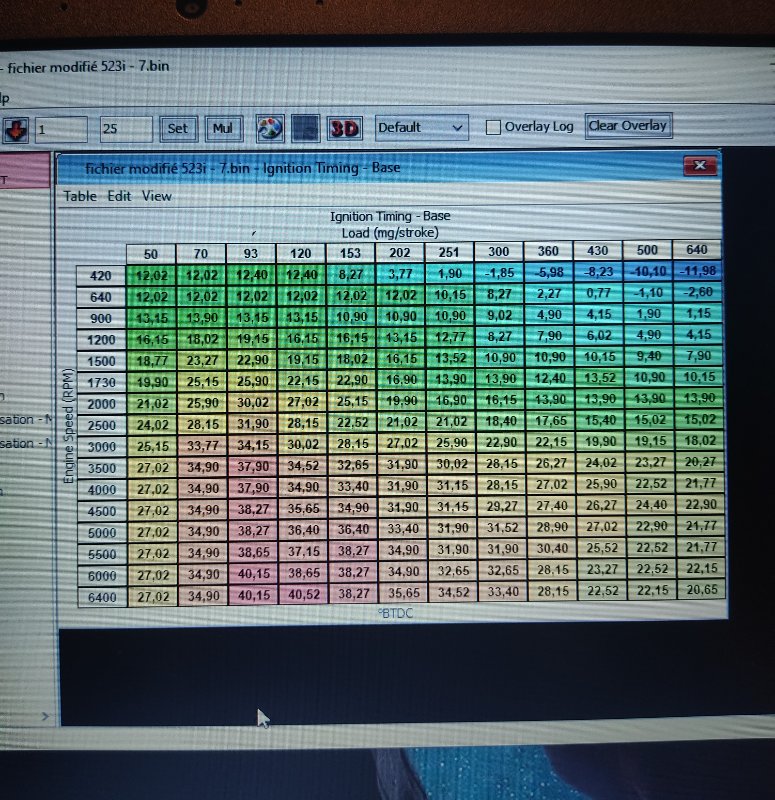The image size is (775, 800).
Task: Open the Table menu
Action: [x=80, y=196]
